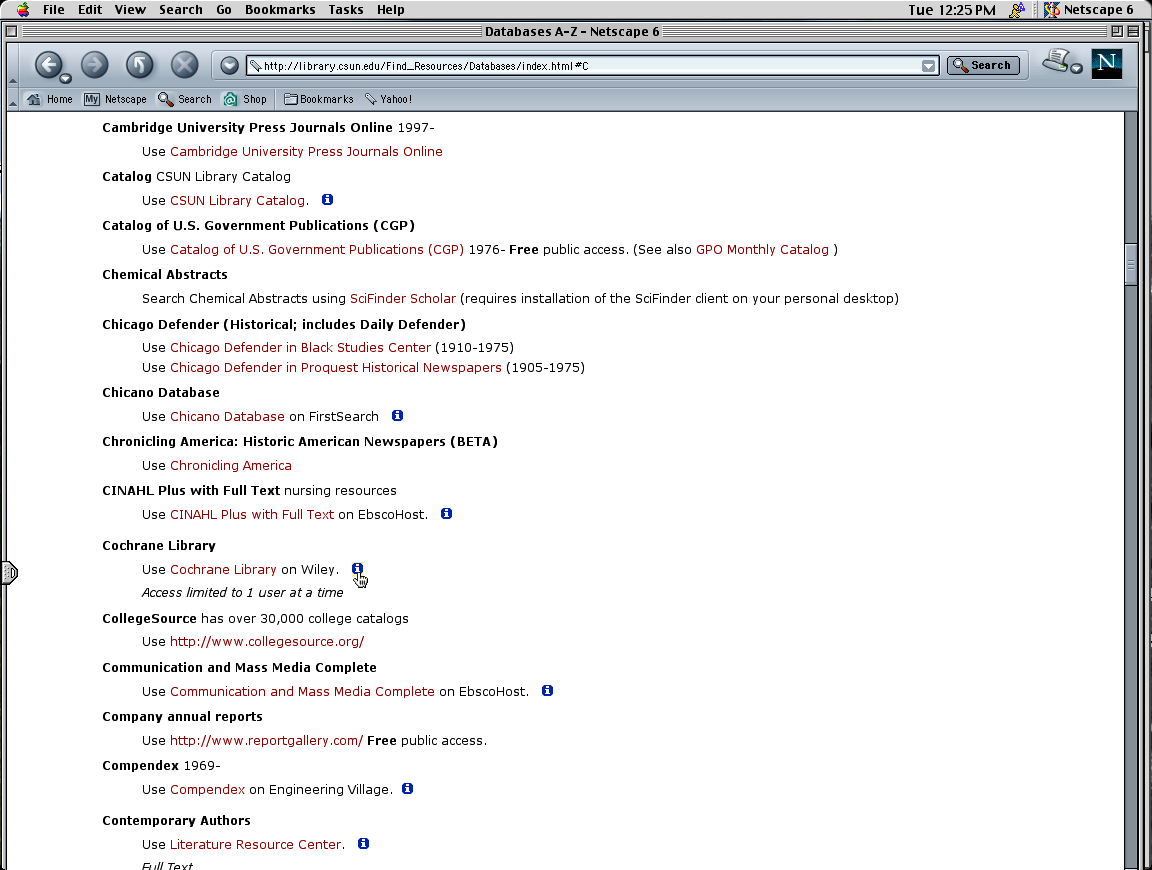The height and width of the screenshot is (870, 1152).
Task: Click the Forward navigation arrow button
Action: (94, 65)
